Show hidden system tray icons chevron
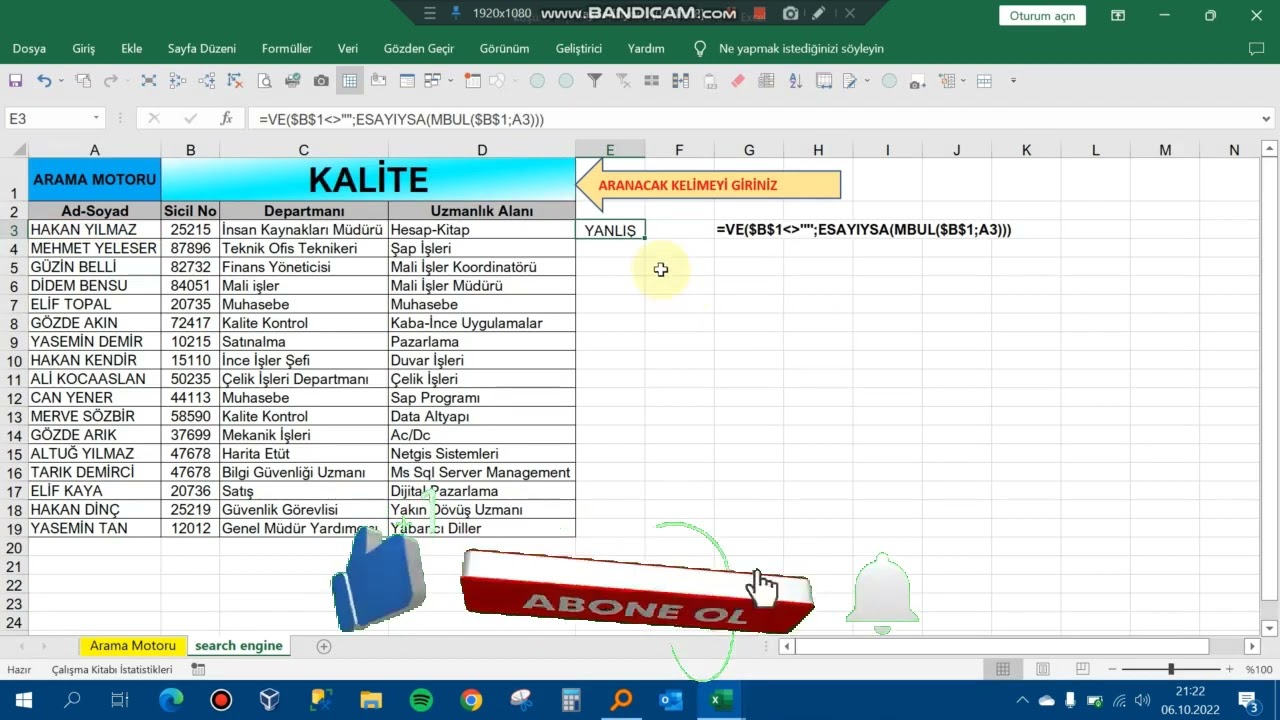1280x720 pixels. coord(1022,700)
